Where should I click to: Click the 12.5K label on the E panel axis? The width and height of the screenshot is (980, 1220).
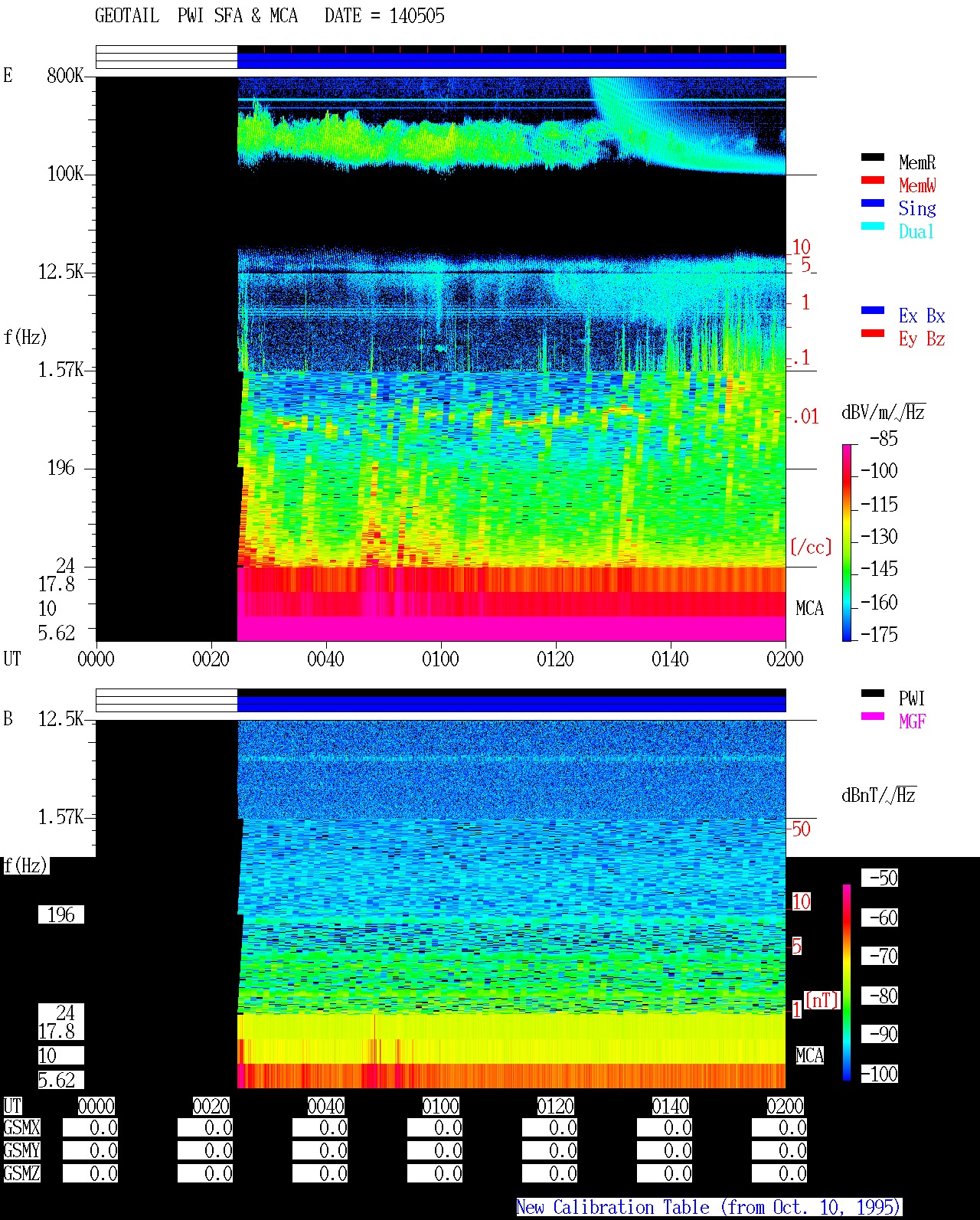pos(61,271)
